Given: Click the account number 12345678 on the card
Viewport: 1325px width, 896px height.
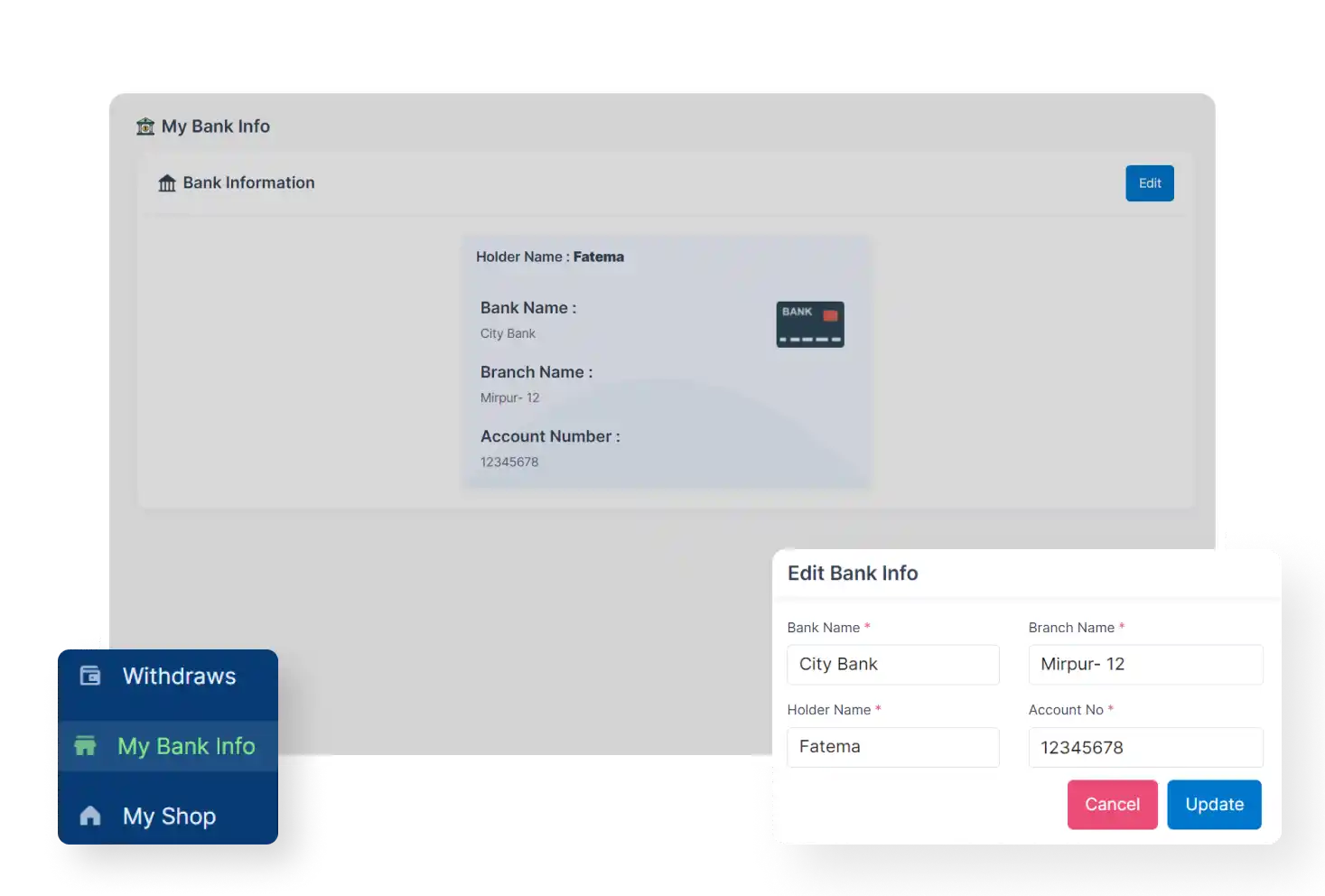Looking at the screenshot, I should (x=509, y=462).
